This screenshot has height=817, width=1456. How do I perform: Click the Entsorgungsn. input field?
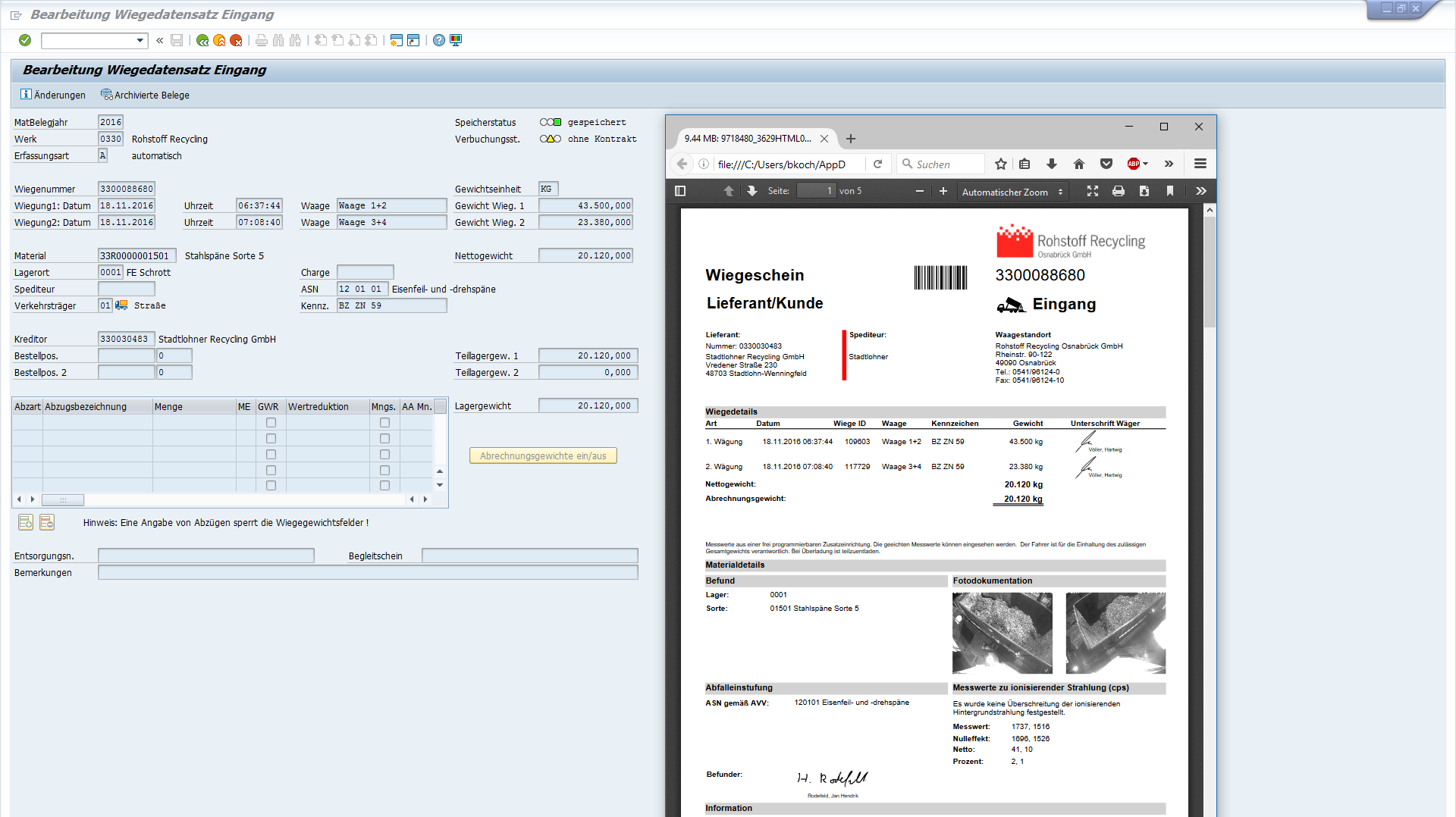[206, 556]
